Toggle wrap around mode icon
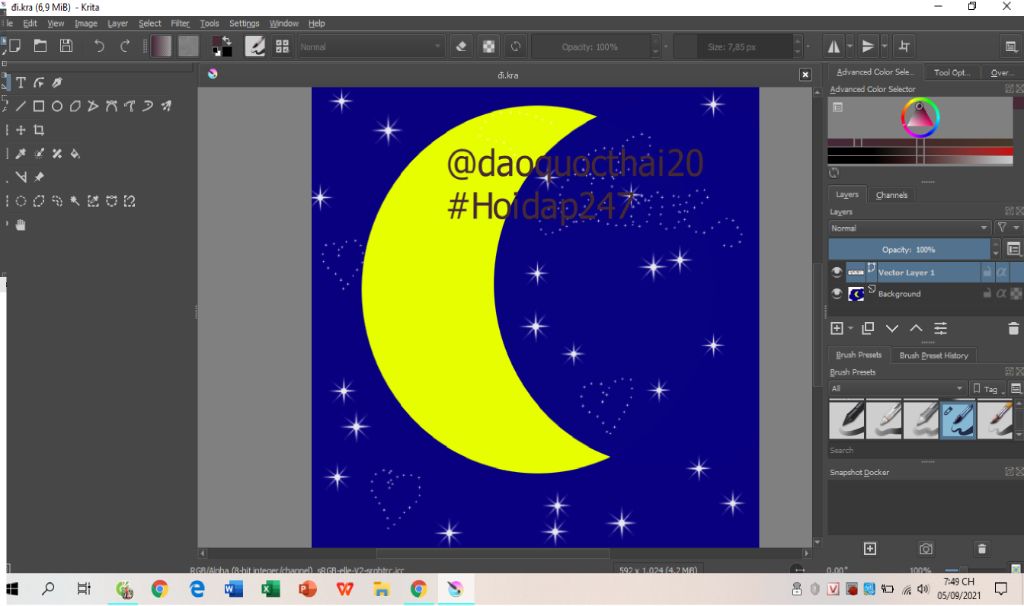Image resolution: width=1024 pixels, height=606 pixels. tap(904, 46)
